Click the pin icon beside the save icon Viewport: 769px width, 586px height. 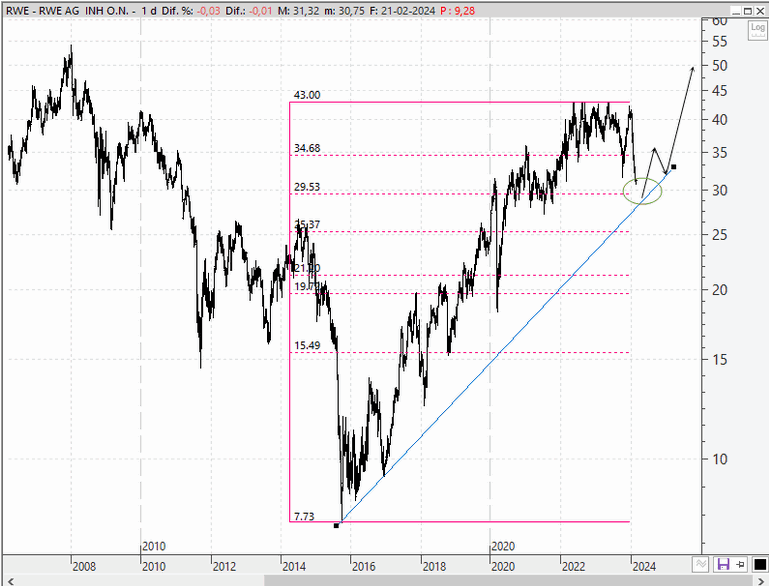coord(740,564)
